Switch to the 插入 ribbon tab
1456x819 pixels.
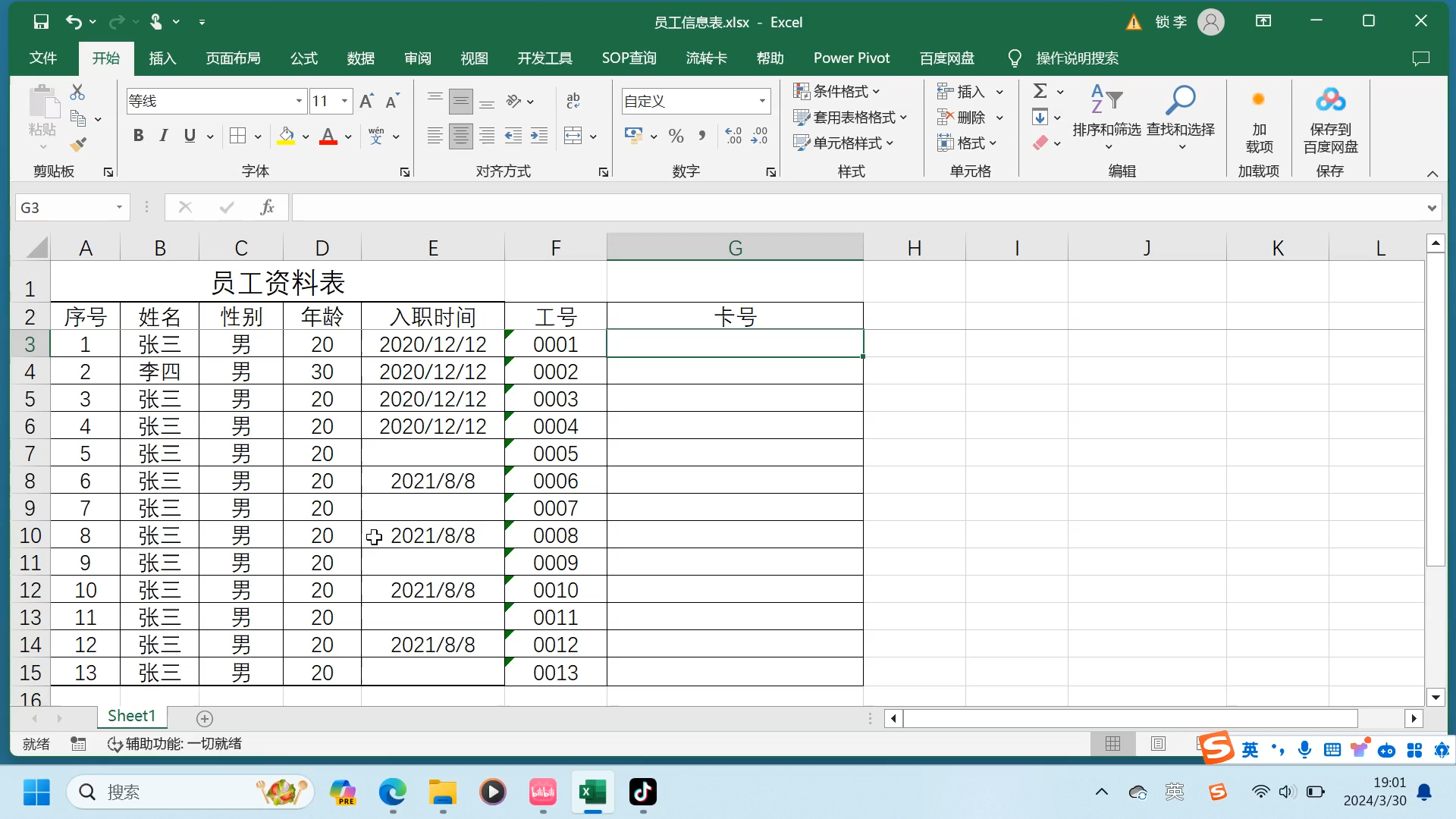161,58
